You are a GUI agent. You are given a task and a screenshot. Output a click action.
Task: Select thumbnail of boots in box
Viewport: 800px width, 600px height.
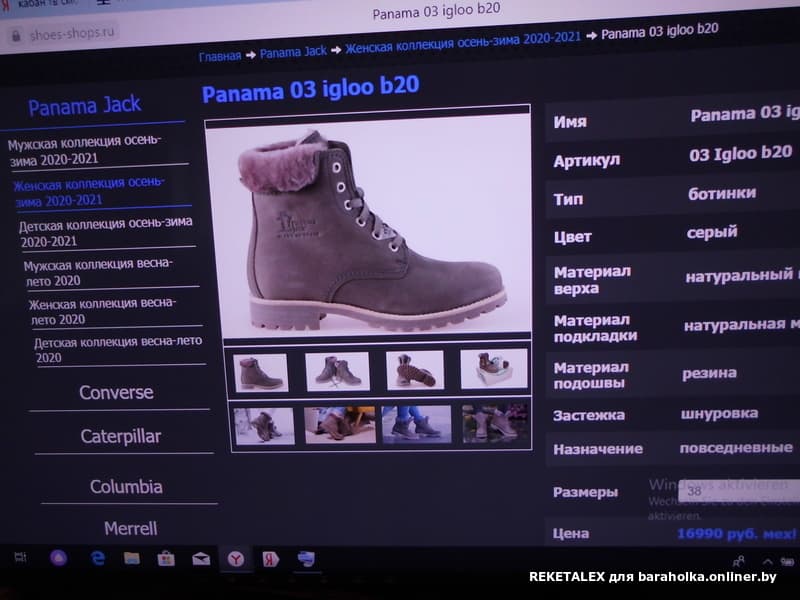pos(493,369)
